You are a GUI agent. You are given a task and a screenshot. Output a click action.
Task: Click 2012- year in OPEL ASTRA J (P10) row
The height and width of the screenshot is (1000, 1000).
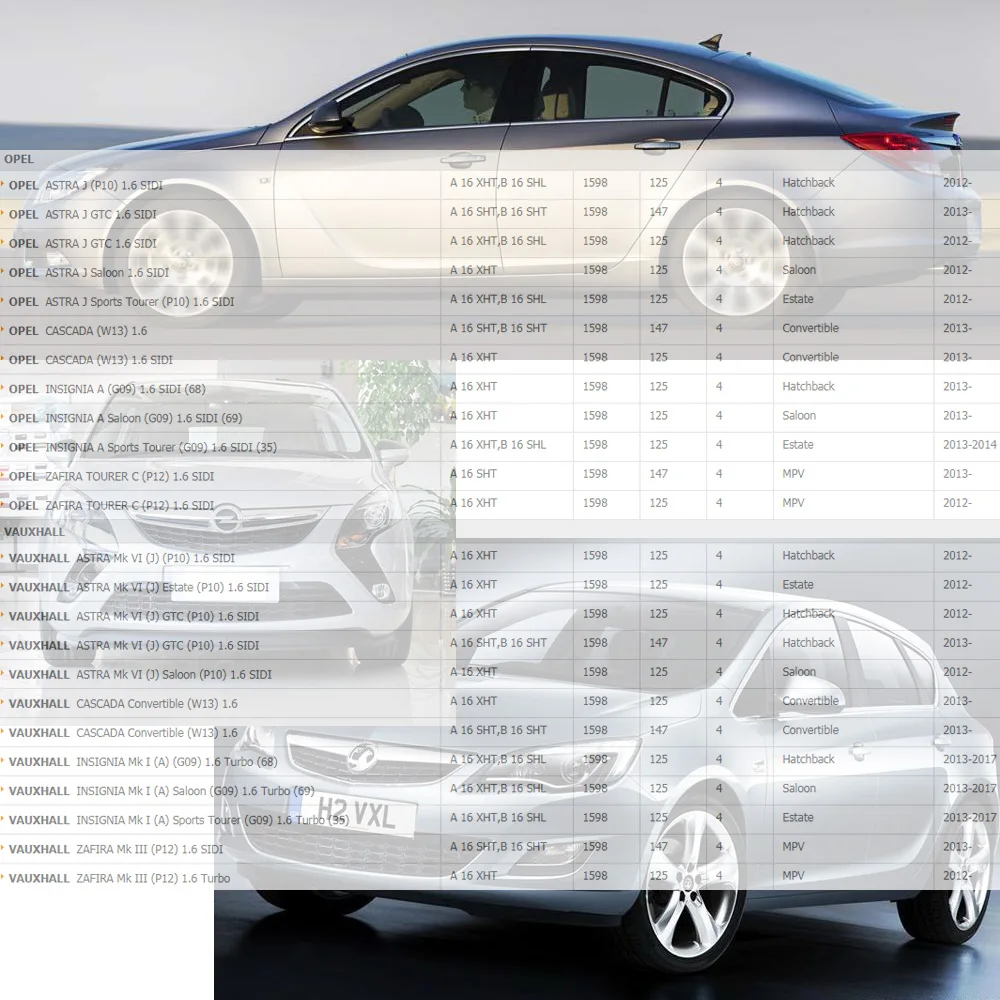[957, 182]
